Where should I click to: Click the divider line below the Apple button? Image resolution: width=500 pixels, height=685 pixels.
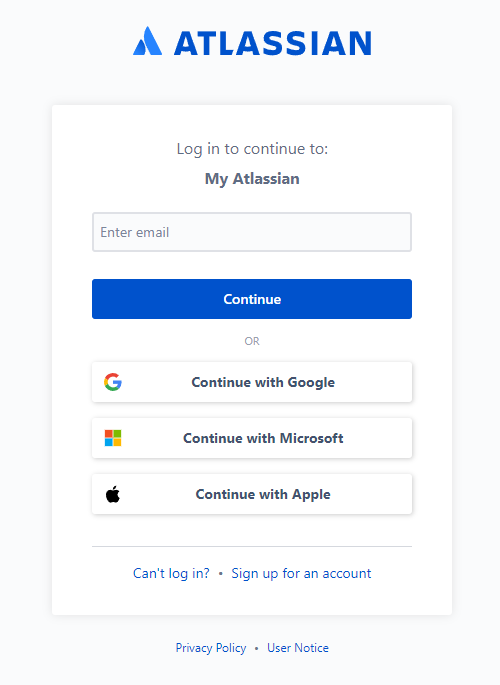click(252, 546)
